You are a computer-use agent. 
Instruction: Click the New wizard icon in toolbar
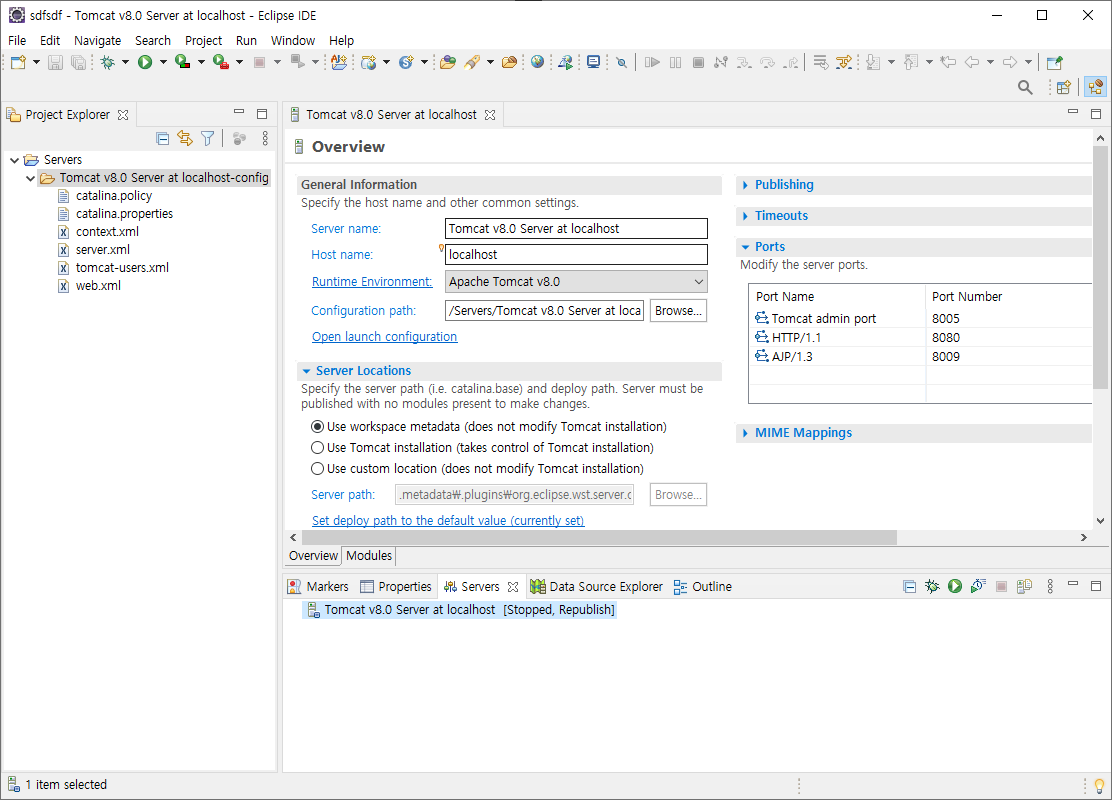pos(18,62)
